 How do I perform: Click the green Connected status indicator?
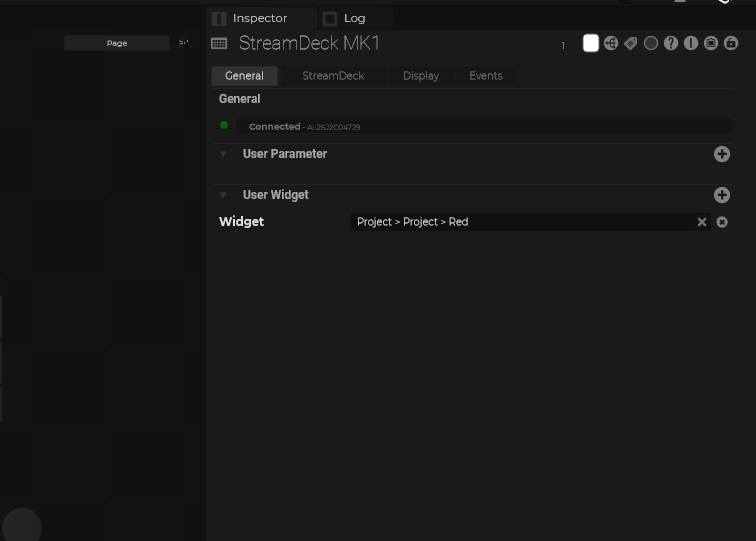tap(224, 126)
